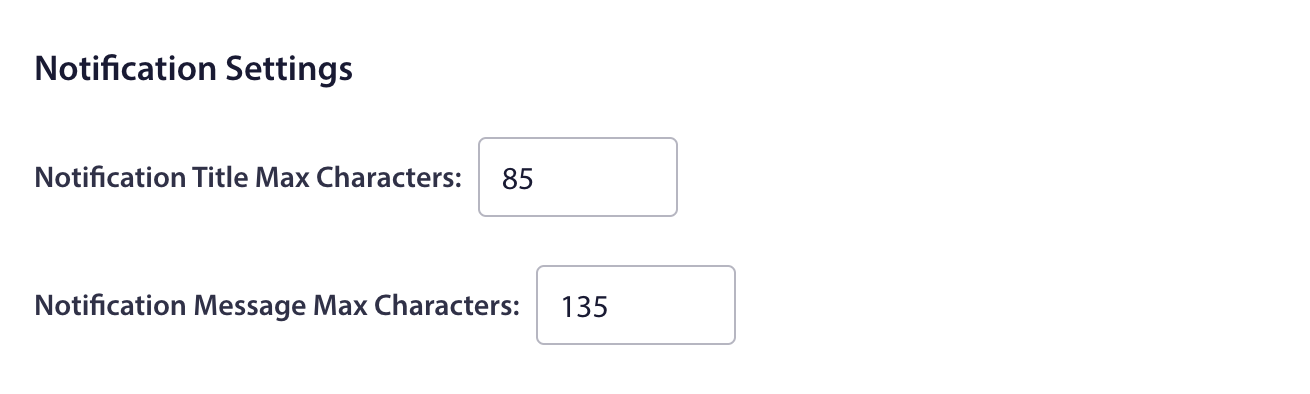Focus the input box containing 135

636,305
